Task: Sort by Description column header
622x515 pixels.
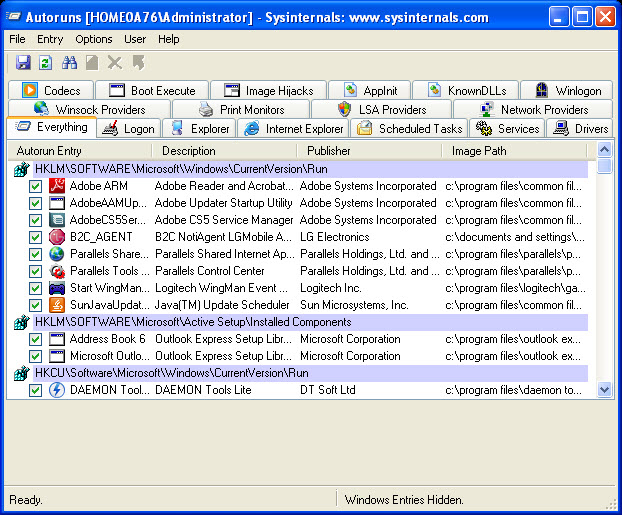Action: click(x=225, y=151)
